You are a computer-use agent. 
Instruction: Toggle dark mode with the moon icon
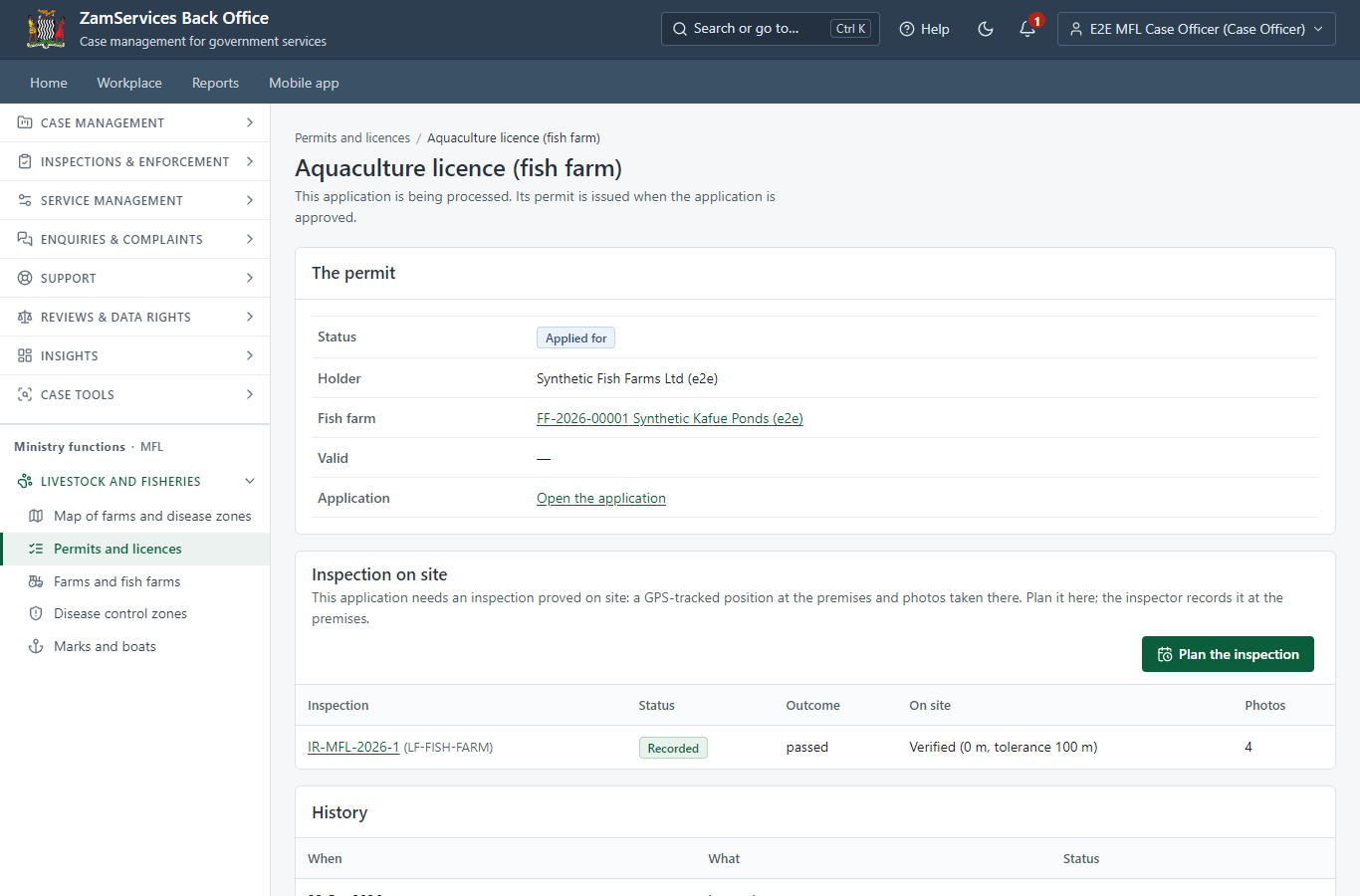pos(986,29)
